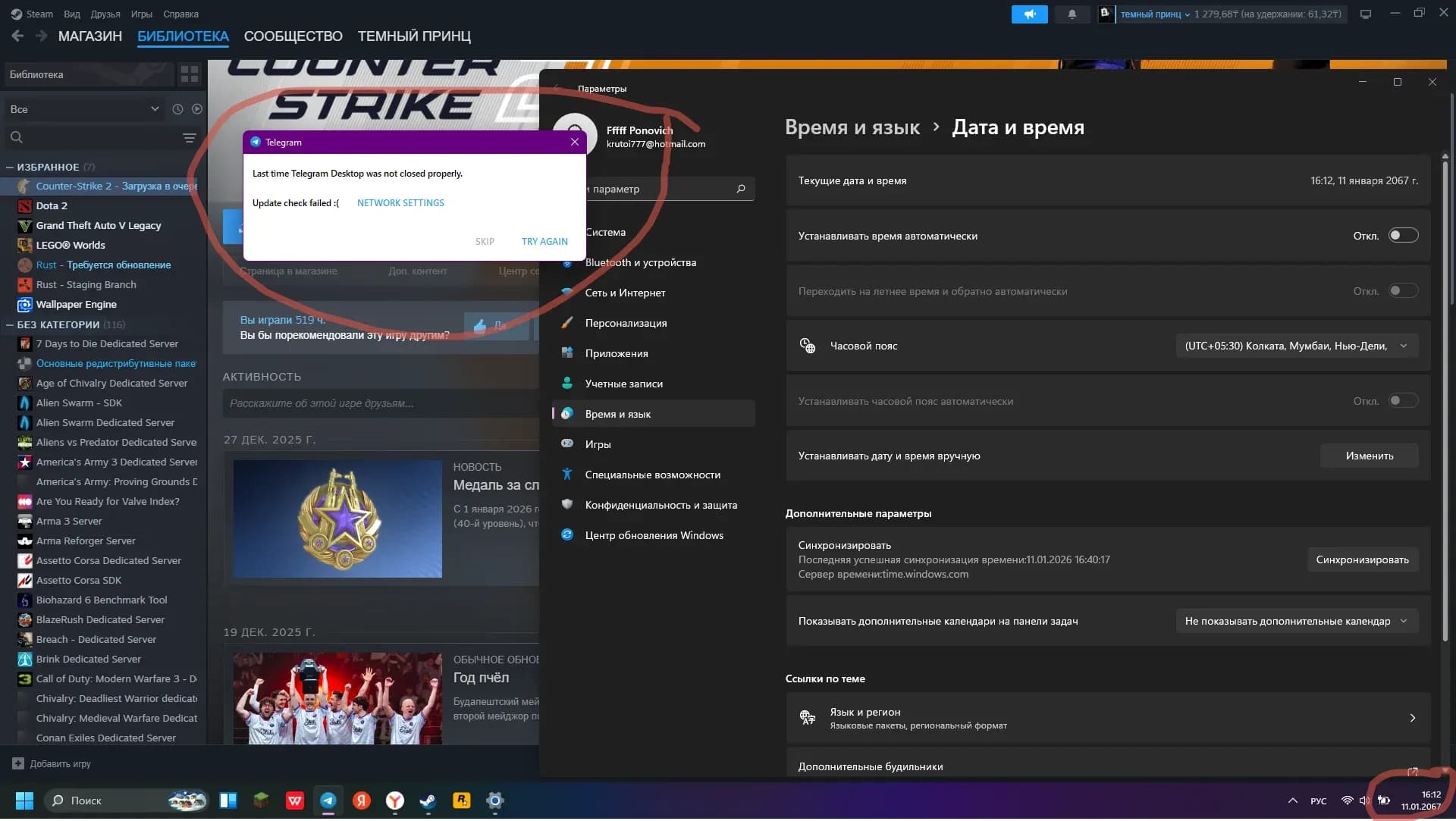The height and width of the screenshot is (821, 1456).
Task: Open advanced filters icon in library search
Action: coord(190,137)
